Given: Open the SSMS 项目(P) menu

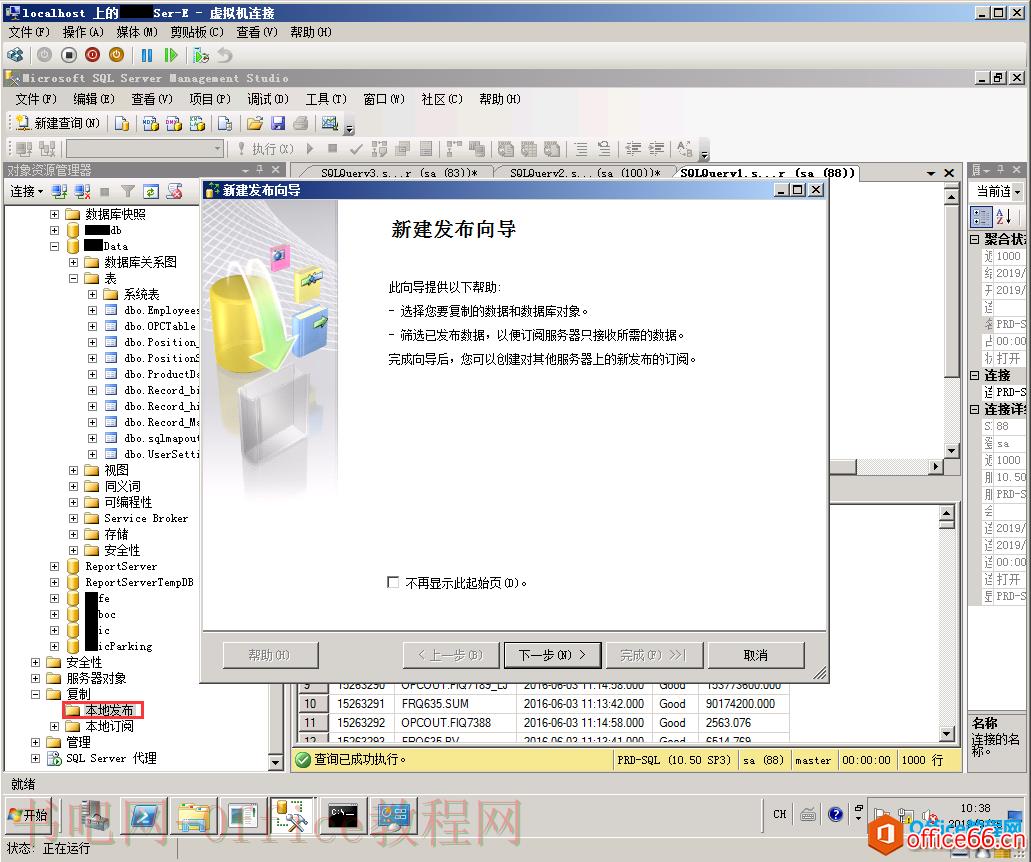Looking at the screenshot, I should pos(210,99).
